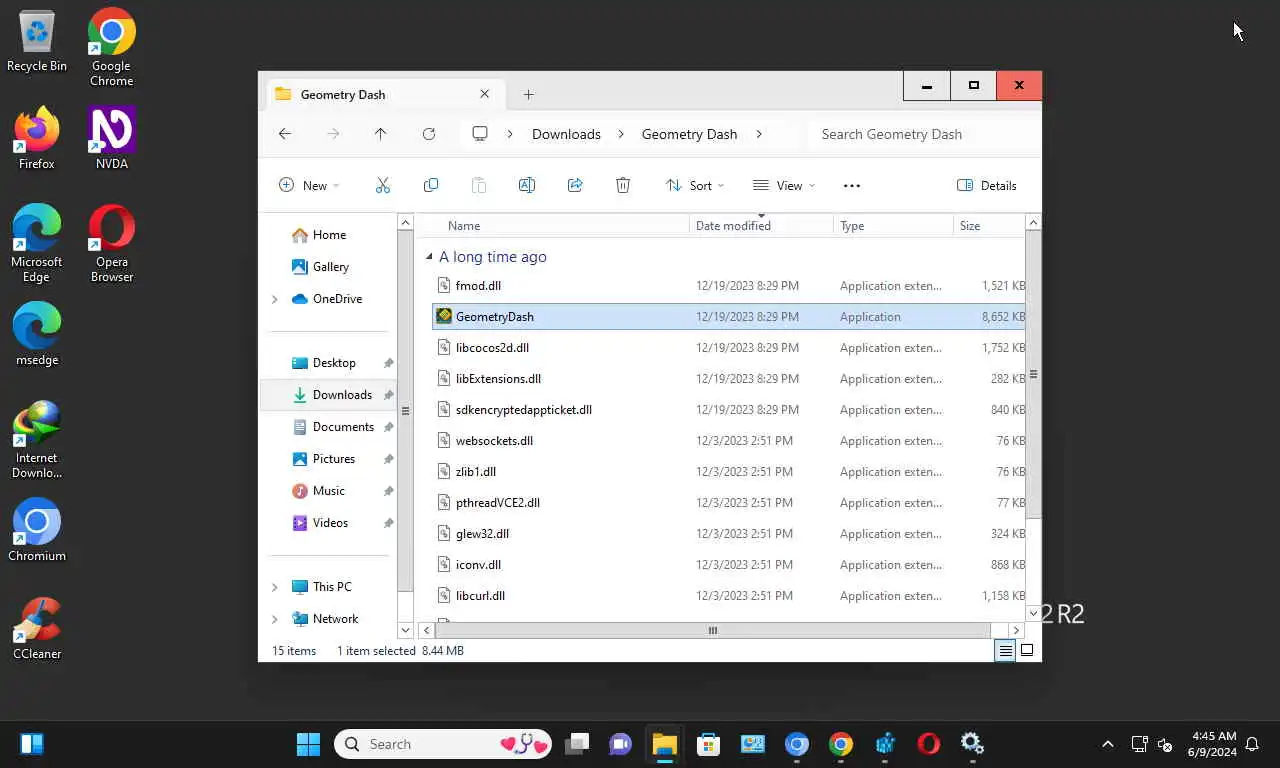Select the fmod.dll file
1280x768 pixels.
point(728,286)
